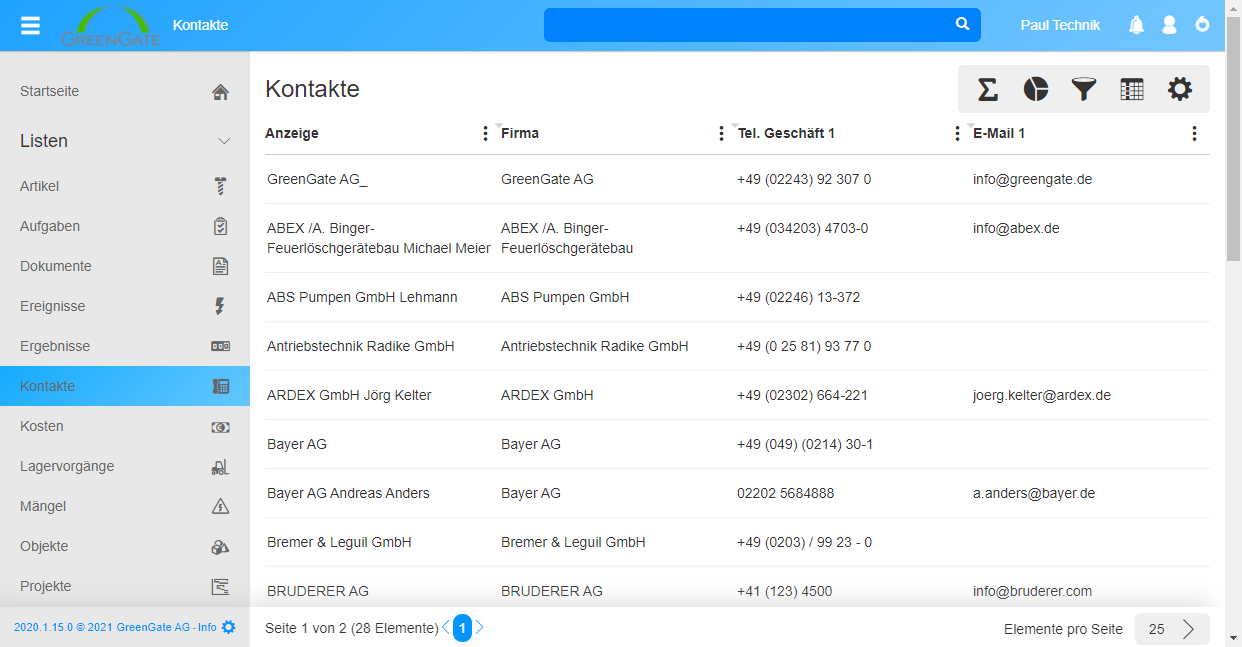The image size is (1242, 647).
Task: Open the pie chart view
Action: tap(1036, 89)
